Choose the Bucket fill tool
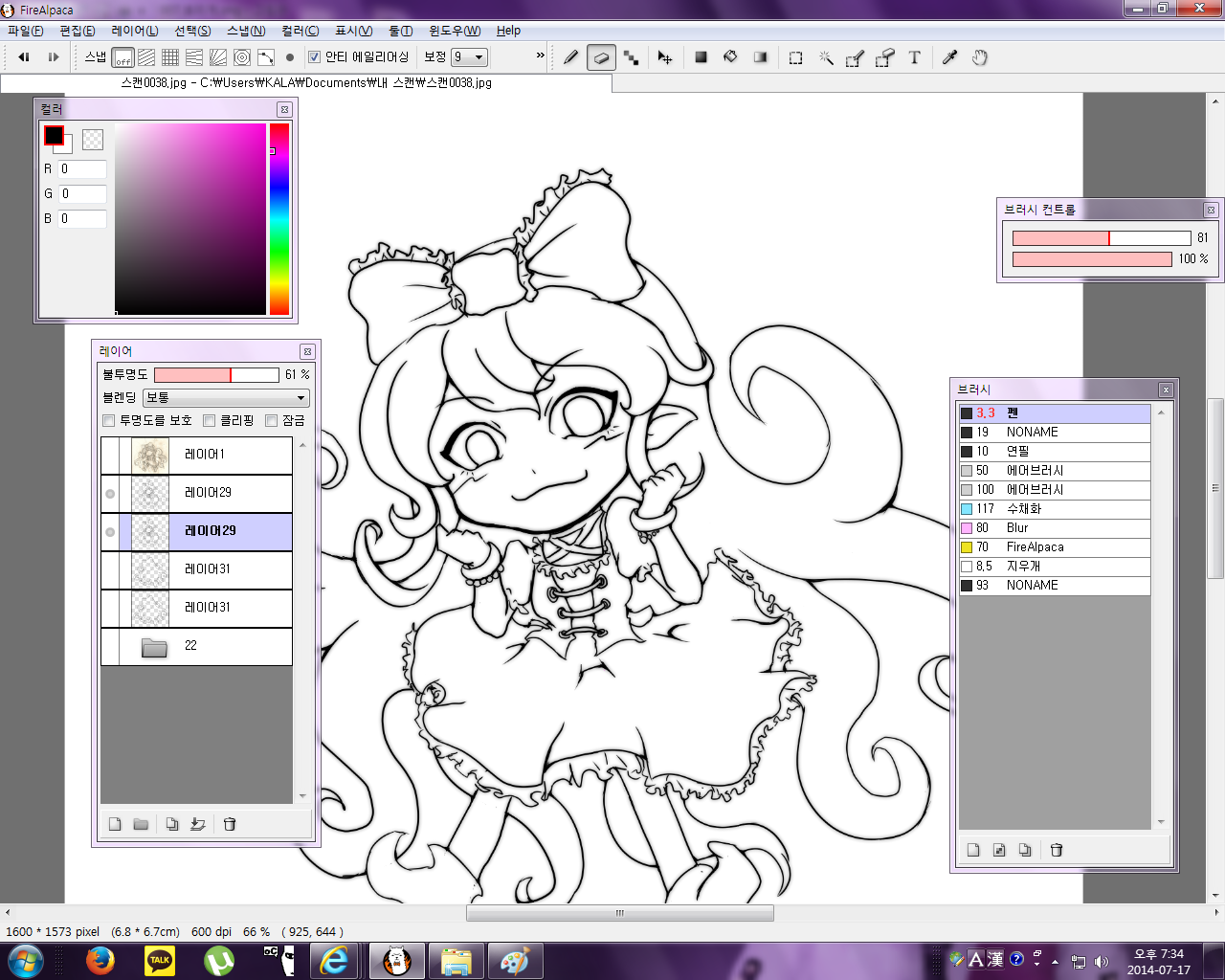Screen dimensions: 1225x980 pyautogui.click(x=730, y=57)
